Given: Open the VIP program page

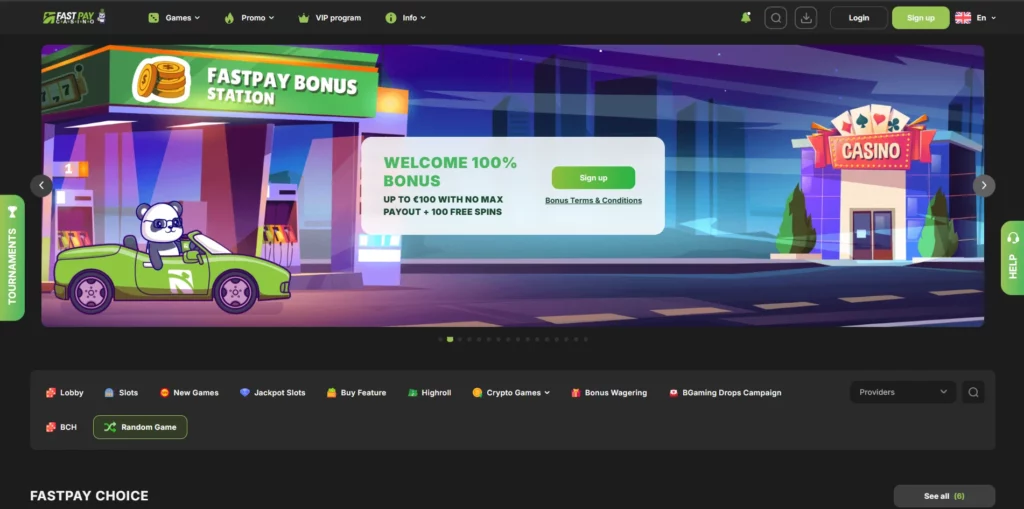Looking at the screenshot, I should click(x=330, y=18).
